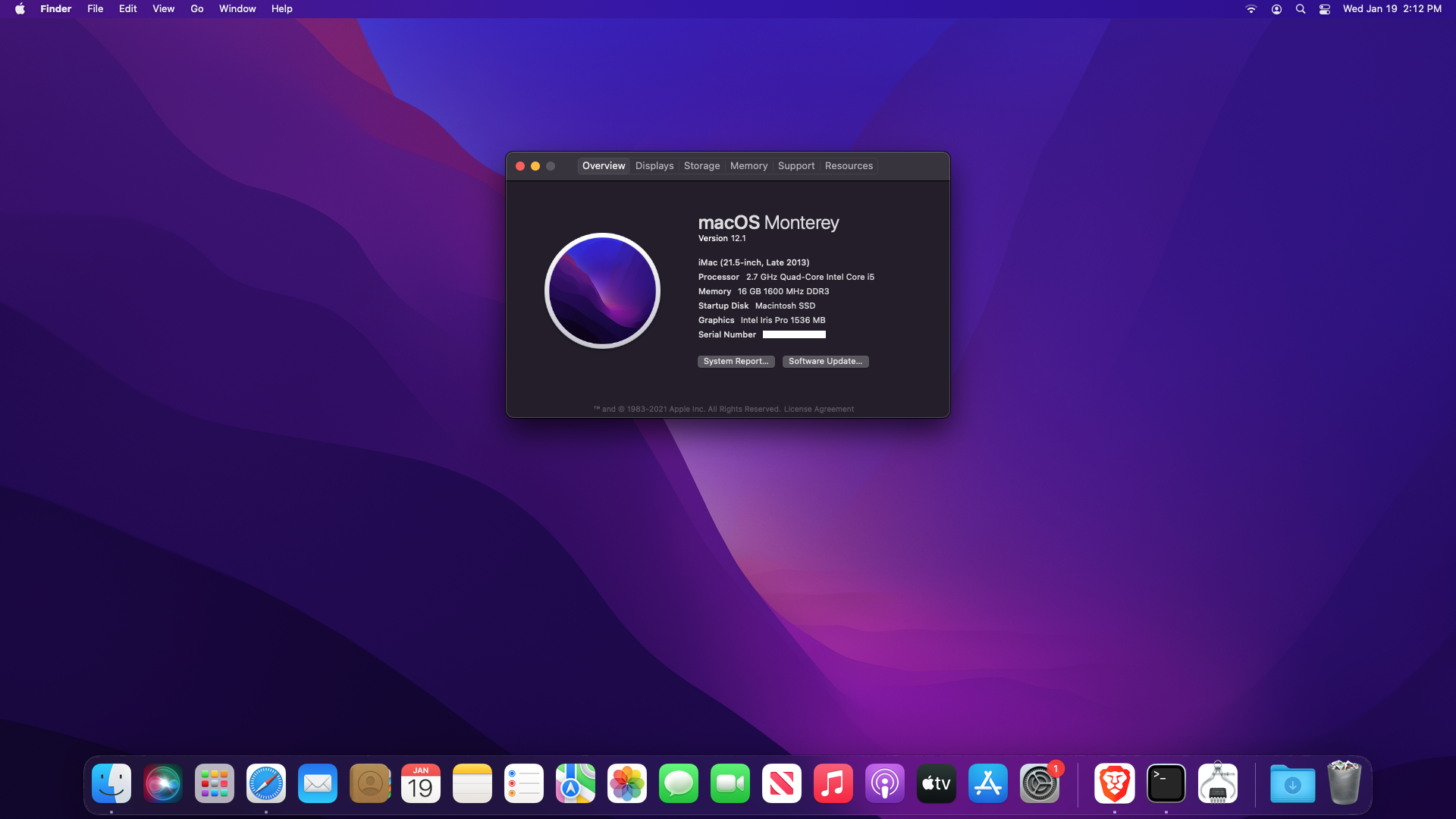Open the Window menu
The height and width of the screenshot is (819, 1456).
[237, 9]
